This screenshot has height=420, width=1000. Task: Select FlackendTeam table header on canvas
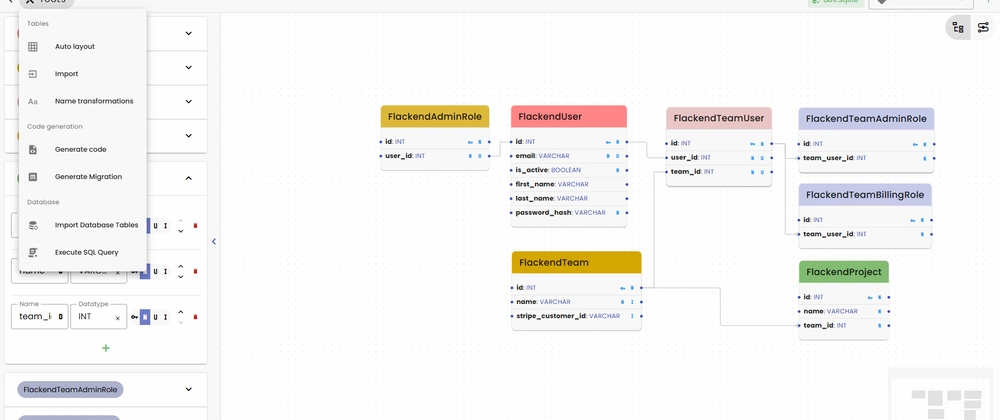(x=577, y=263)
